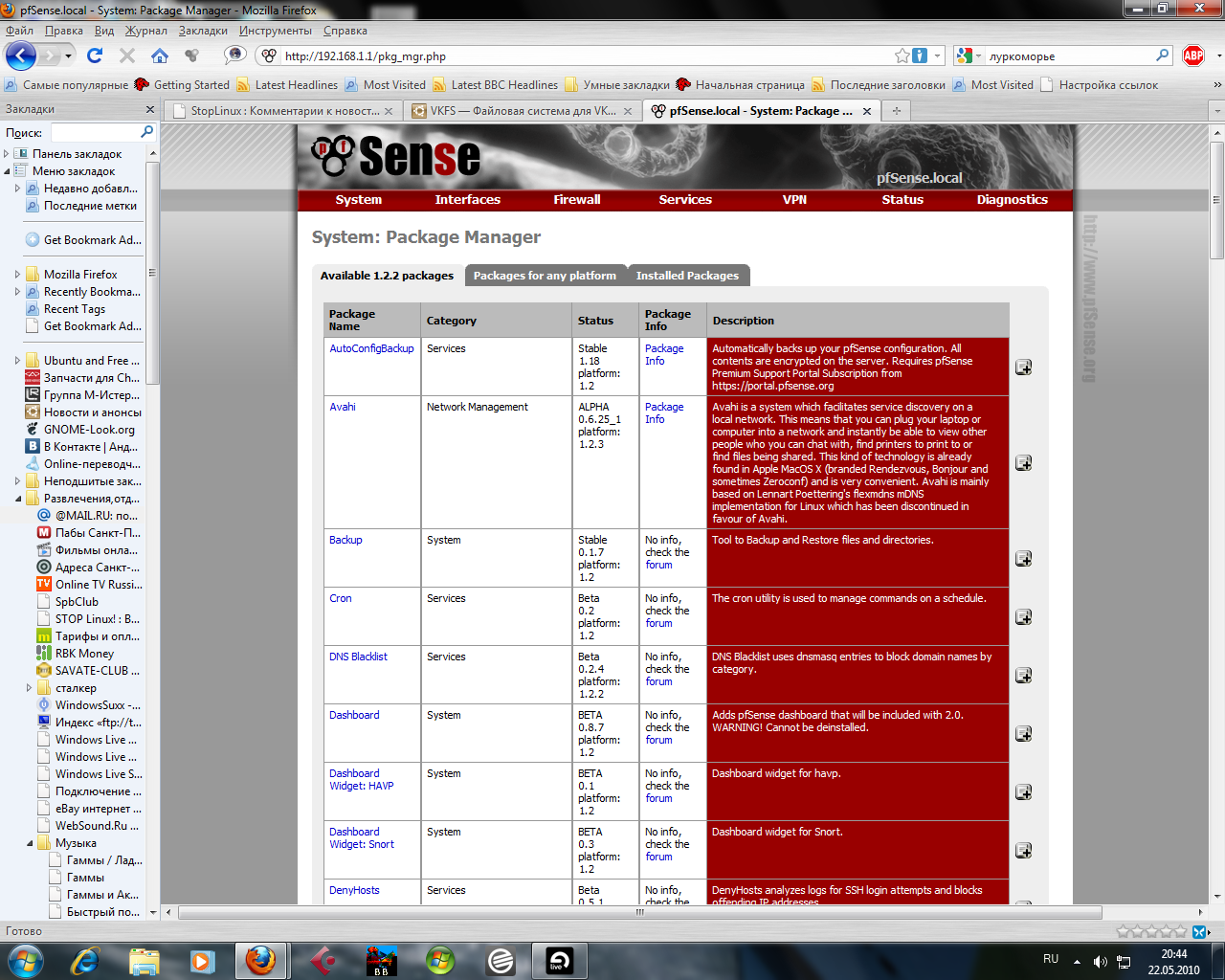Open the Services menu in pfSense
The image size is (1225, 980).
point(685,200)
